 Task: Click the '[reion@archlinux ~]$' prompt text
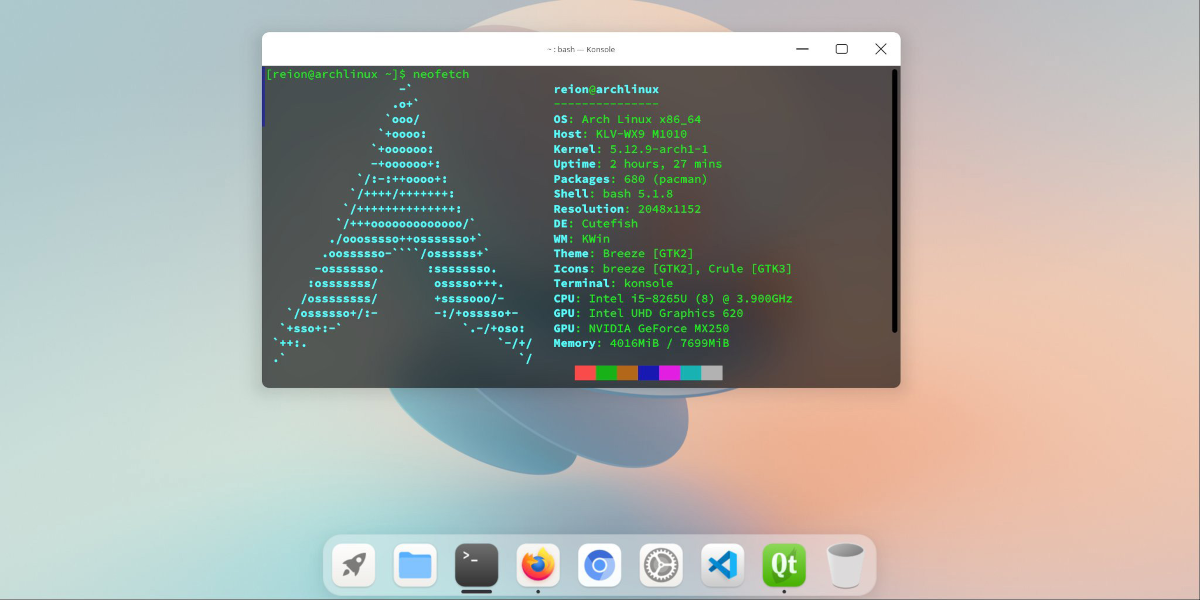336,74
